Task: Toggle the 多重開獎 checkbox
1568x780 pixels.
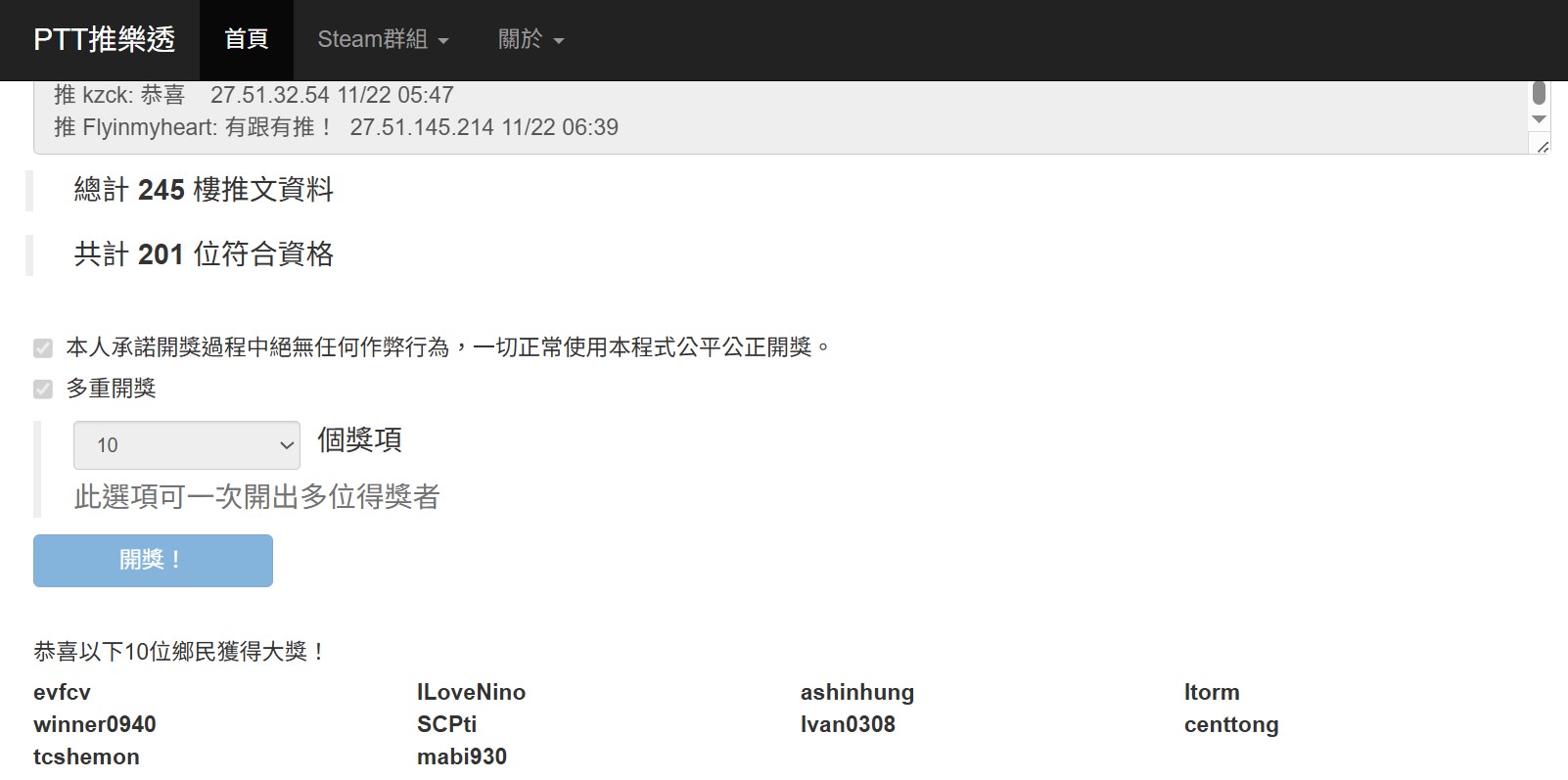Action: click(43, 390)
